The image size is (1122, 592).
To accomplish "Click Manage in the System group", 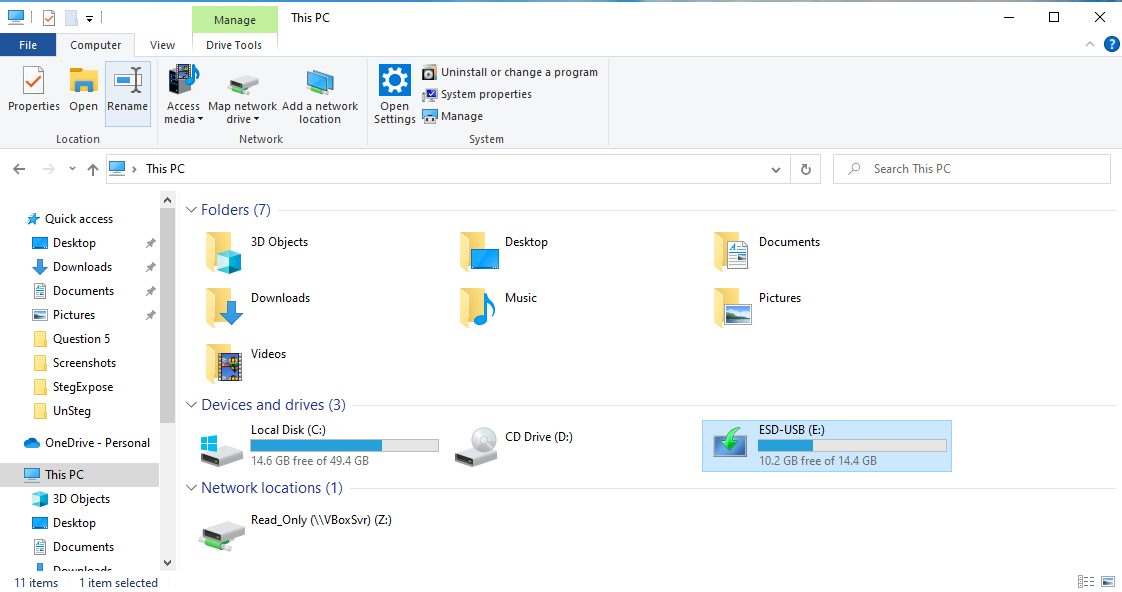I will (452, 116).
